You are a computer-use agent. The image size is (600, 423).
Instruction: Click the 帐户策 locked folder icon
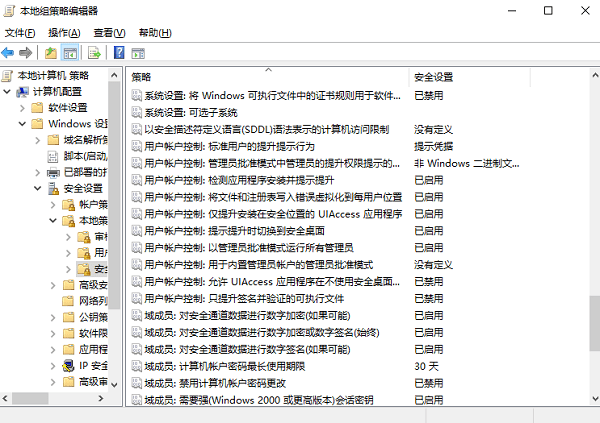click(x=68, y=205)
